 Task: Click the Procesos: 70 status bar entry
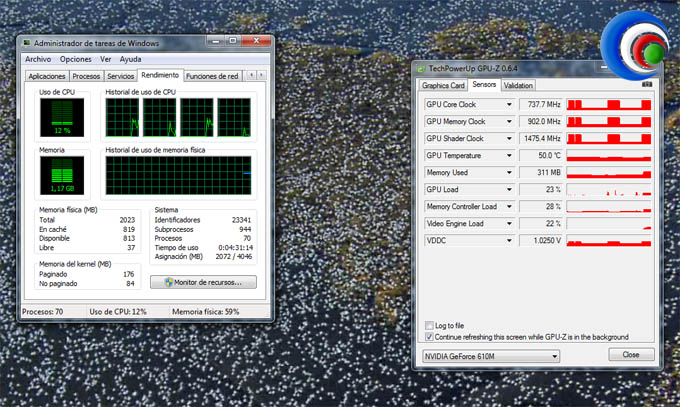coord(42,312)
